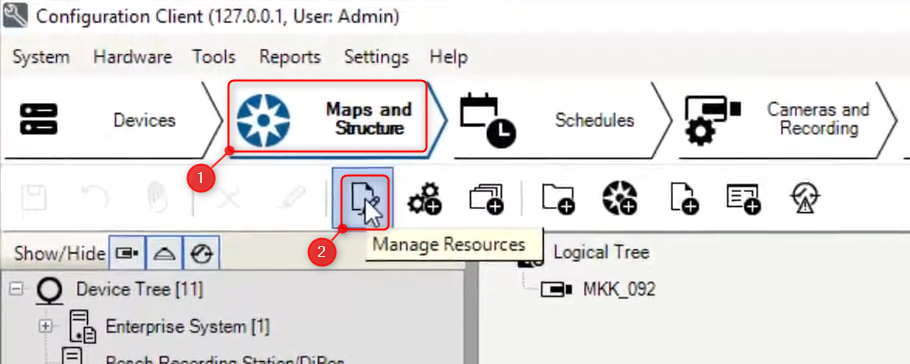Click the compass warning triangle icon
This screenshot has height=364, width=910.
(806, 198)
